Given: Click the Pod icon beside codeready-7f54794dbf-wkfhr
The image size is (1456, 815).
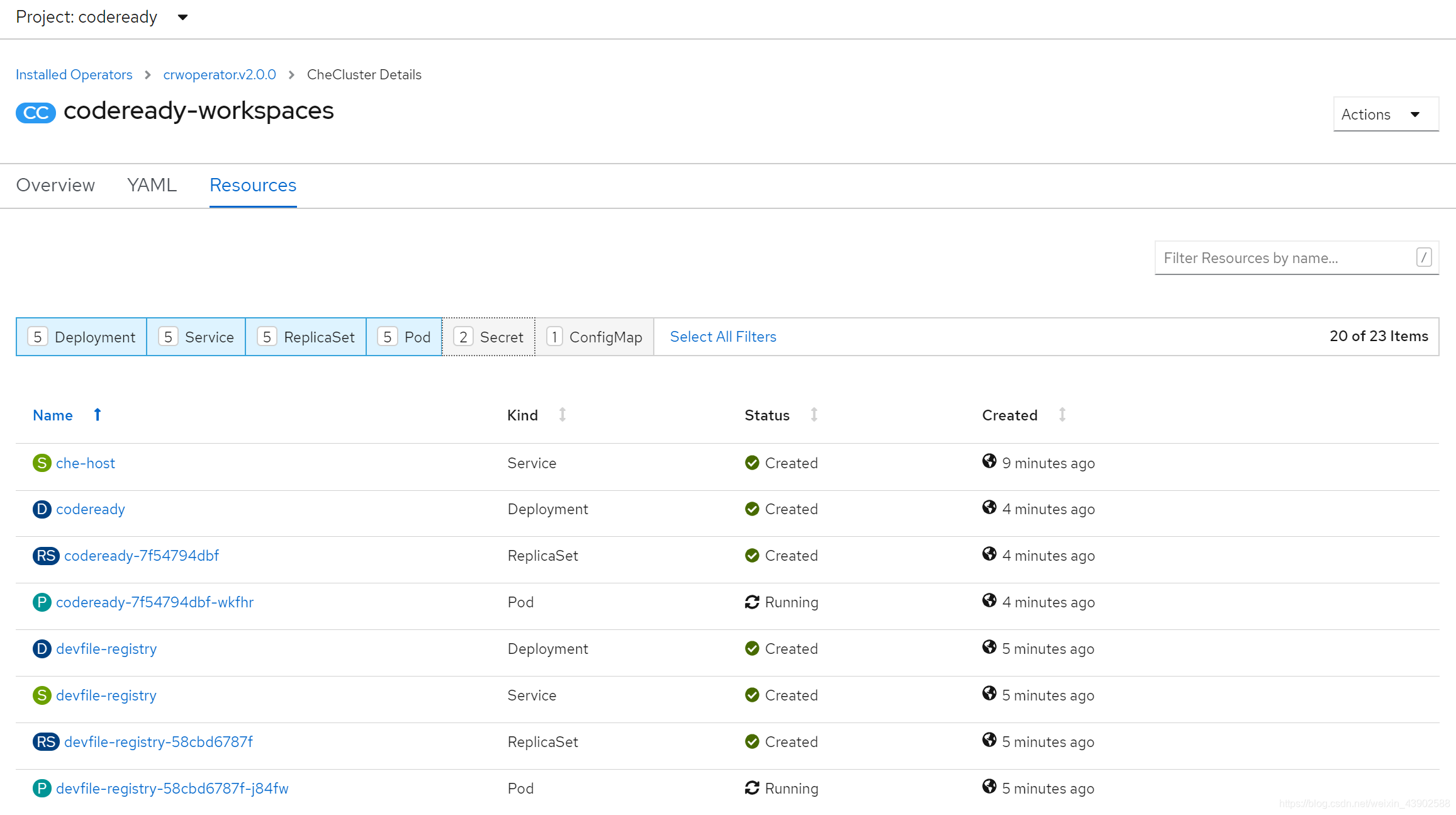Looking at the screenshot, I should (42, 602).
